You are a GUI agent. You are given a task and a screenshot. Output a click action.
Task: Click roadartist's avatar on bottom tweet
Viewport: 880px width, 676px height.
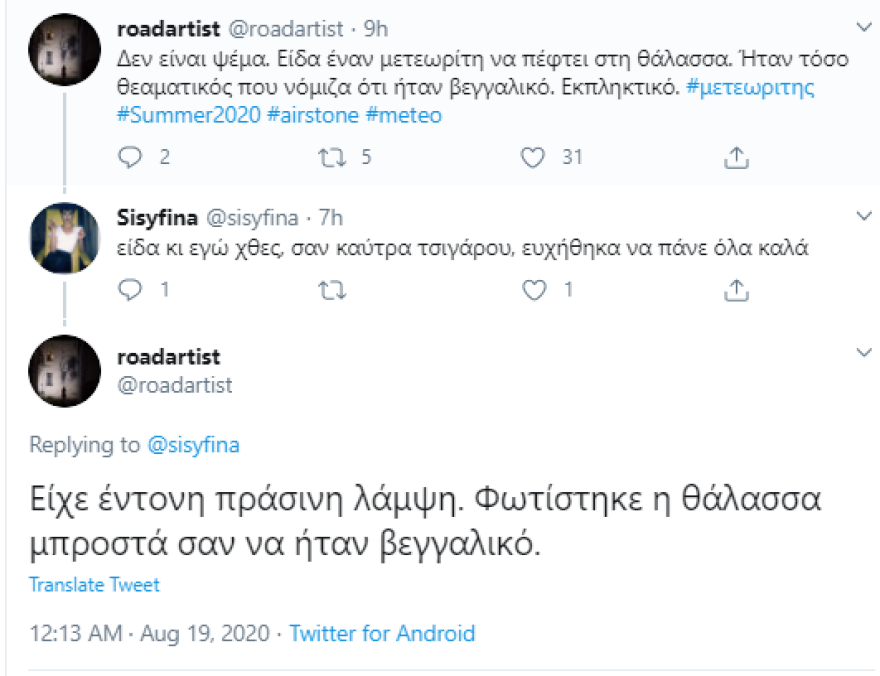point(64,371)
